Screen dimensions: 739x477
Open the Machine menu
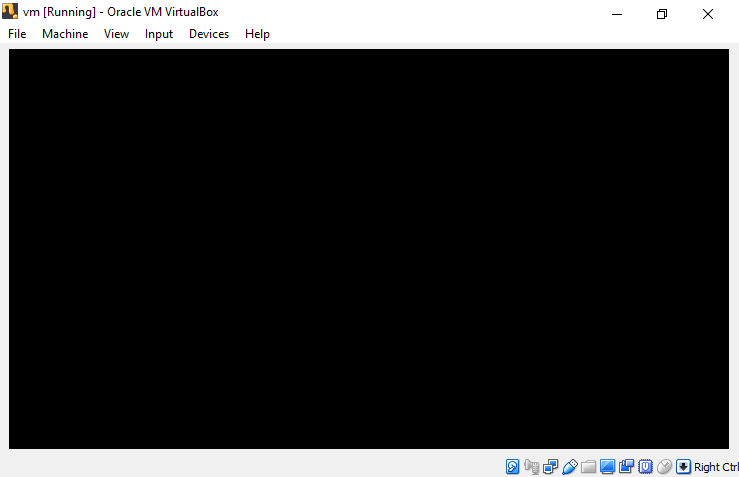tap(65, 34)
